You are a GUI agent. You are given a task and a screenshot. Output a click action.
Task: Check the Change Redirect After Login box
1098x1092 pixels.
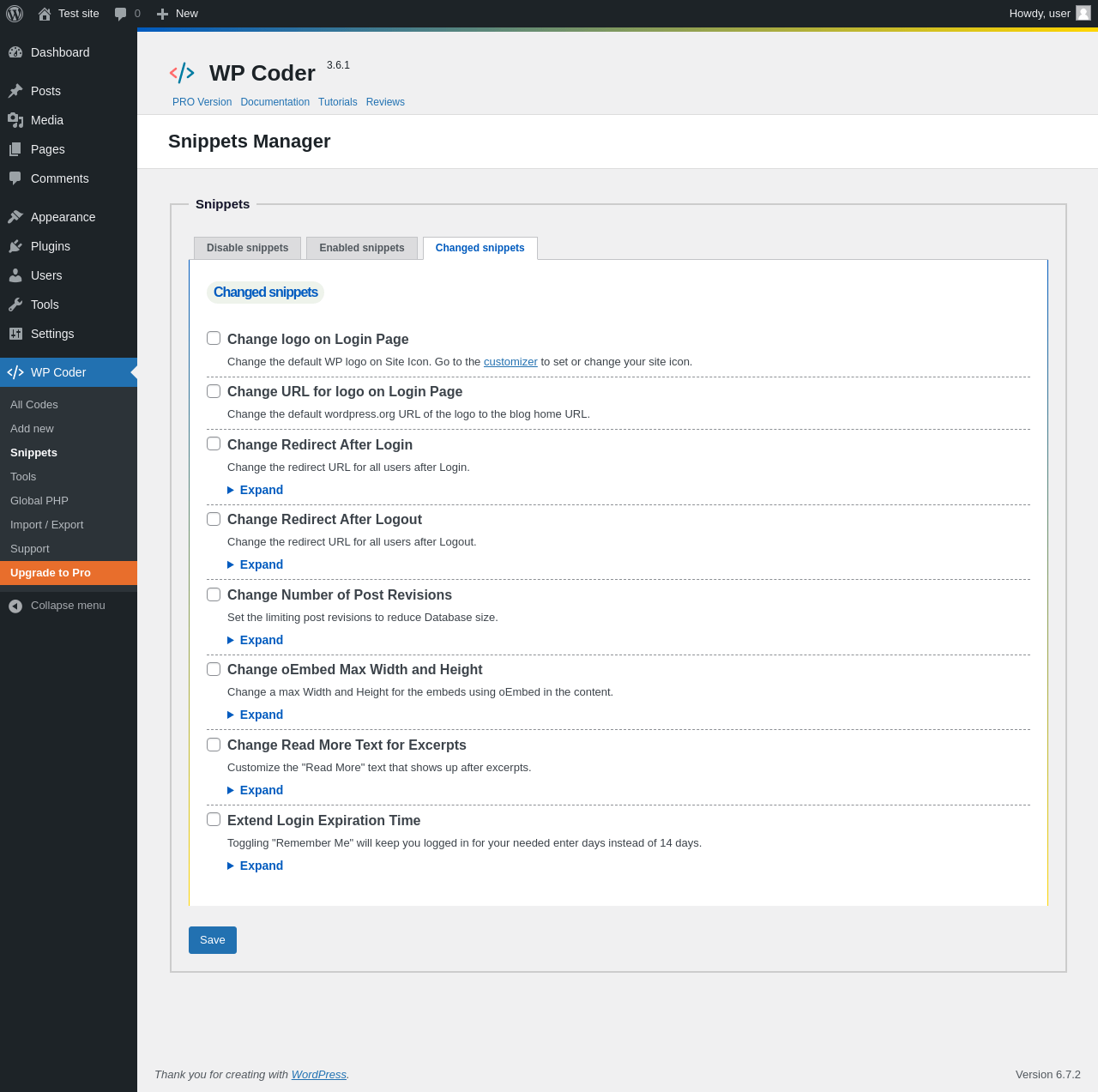[x=214, y=443]
